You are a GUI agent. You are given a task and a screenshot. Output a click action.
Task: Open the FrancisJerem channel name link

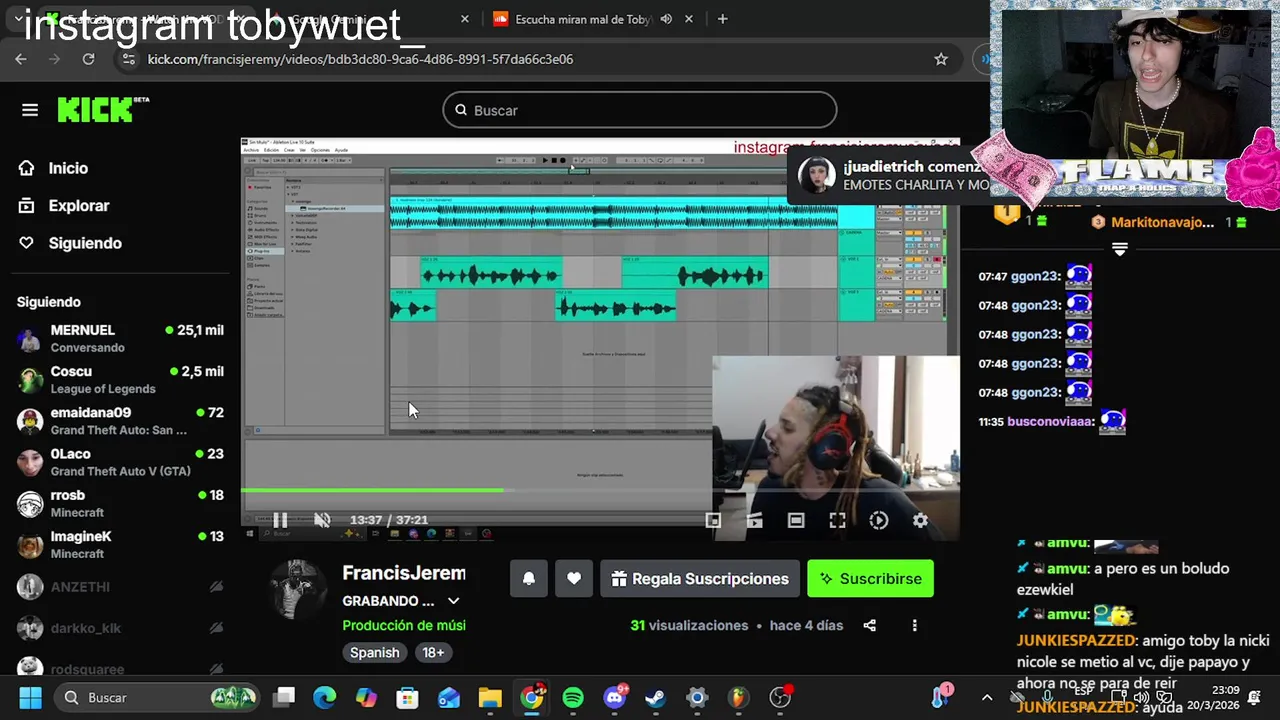pos(404,573)
